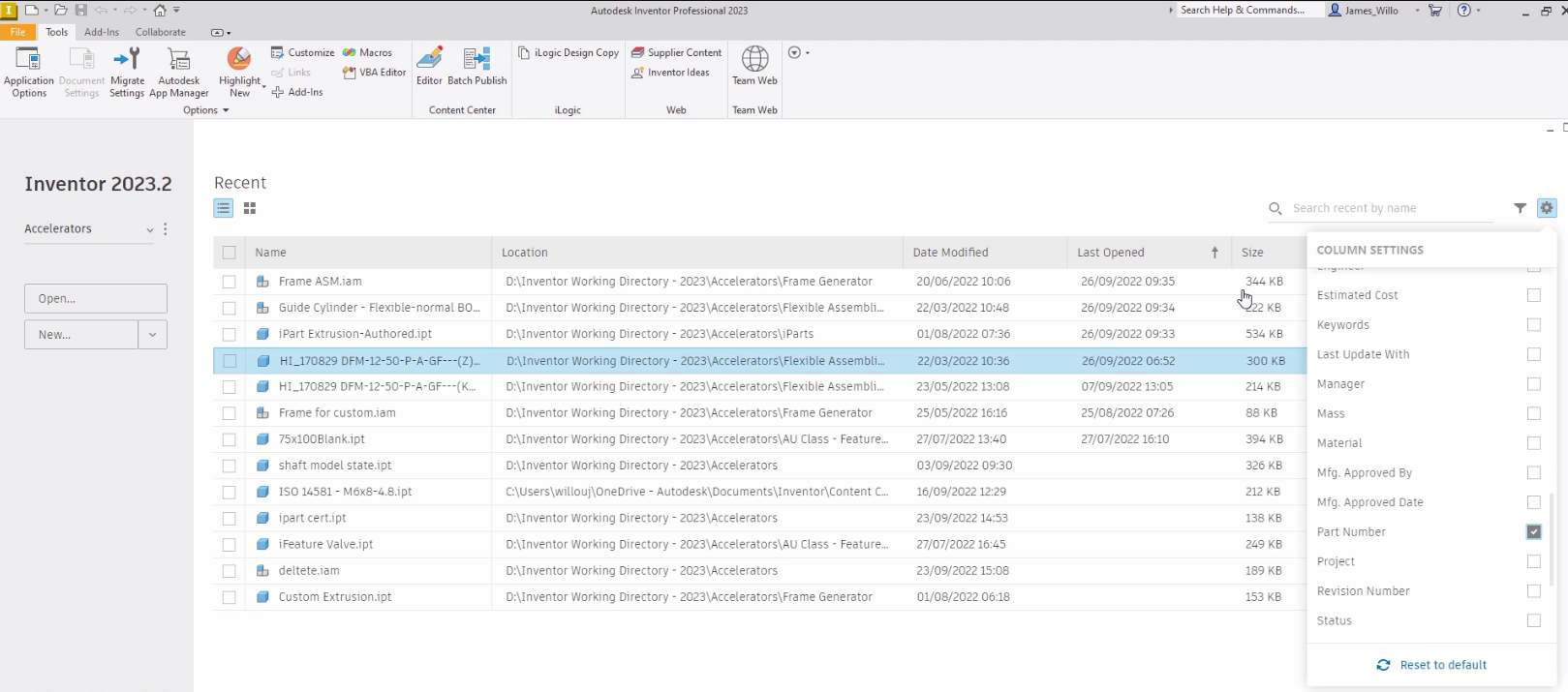Enable the Manager column
The image size is (1568, 692).
point(1533,384)
